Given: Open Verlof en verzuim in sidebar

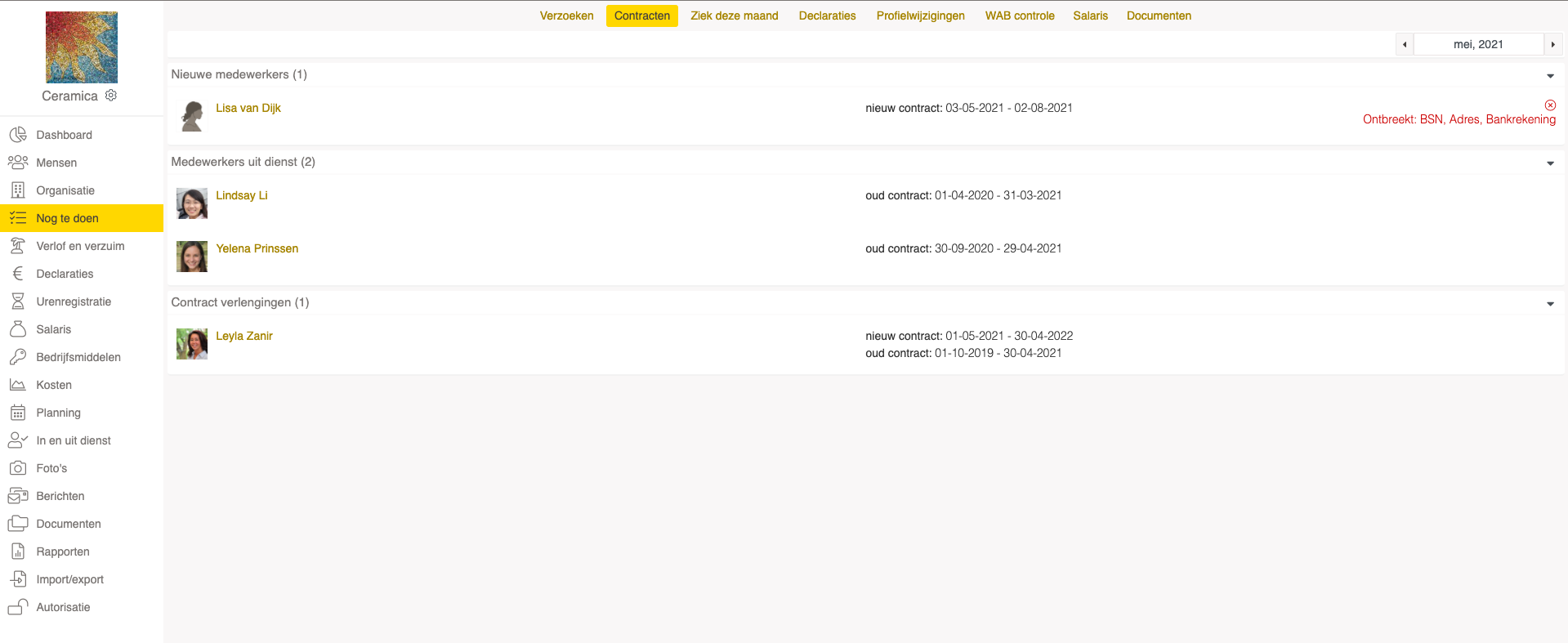Looking at the screenshot, I should click(82, 246).
